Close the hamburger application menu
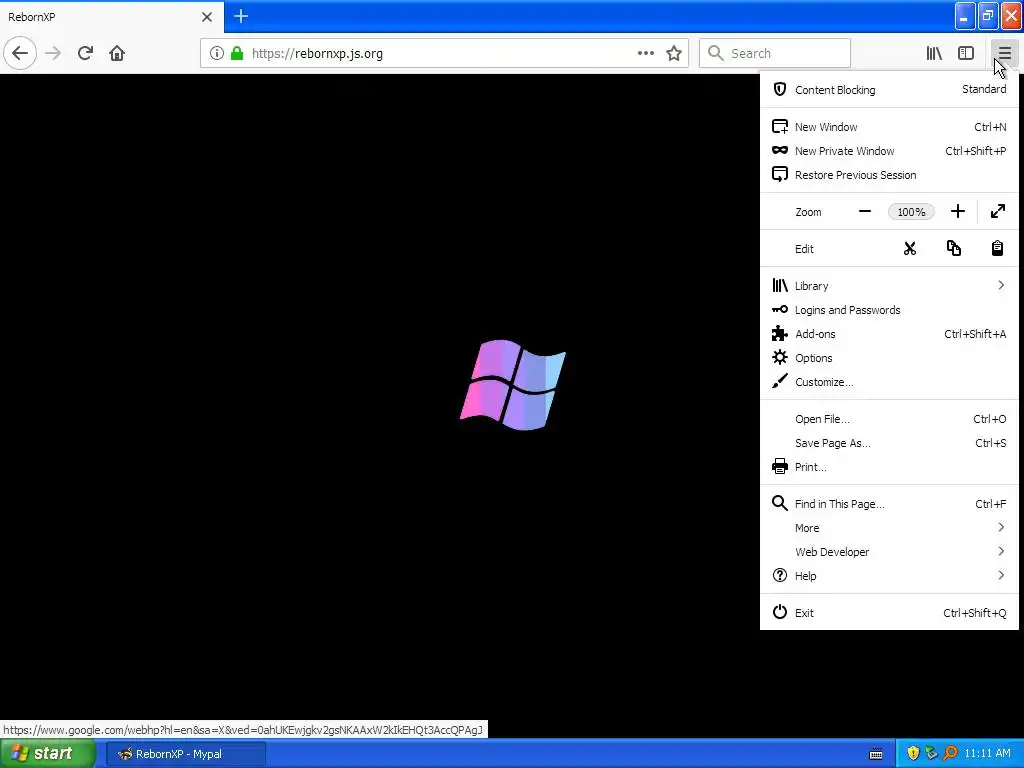 [1004, 54]
